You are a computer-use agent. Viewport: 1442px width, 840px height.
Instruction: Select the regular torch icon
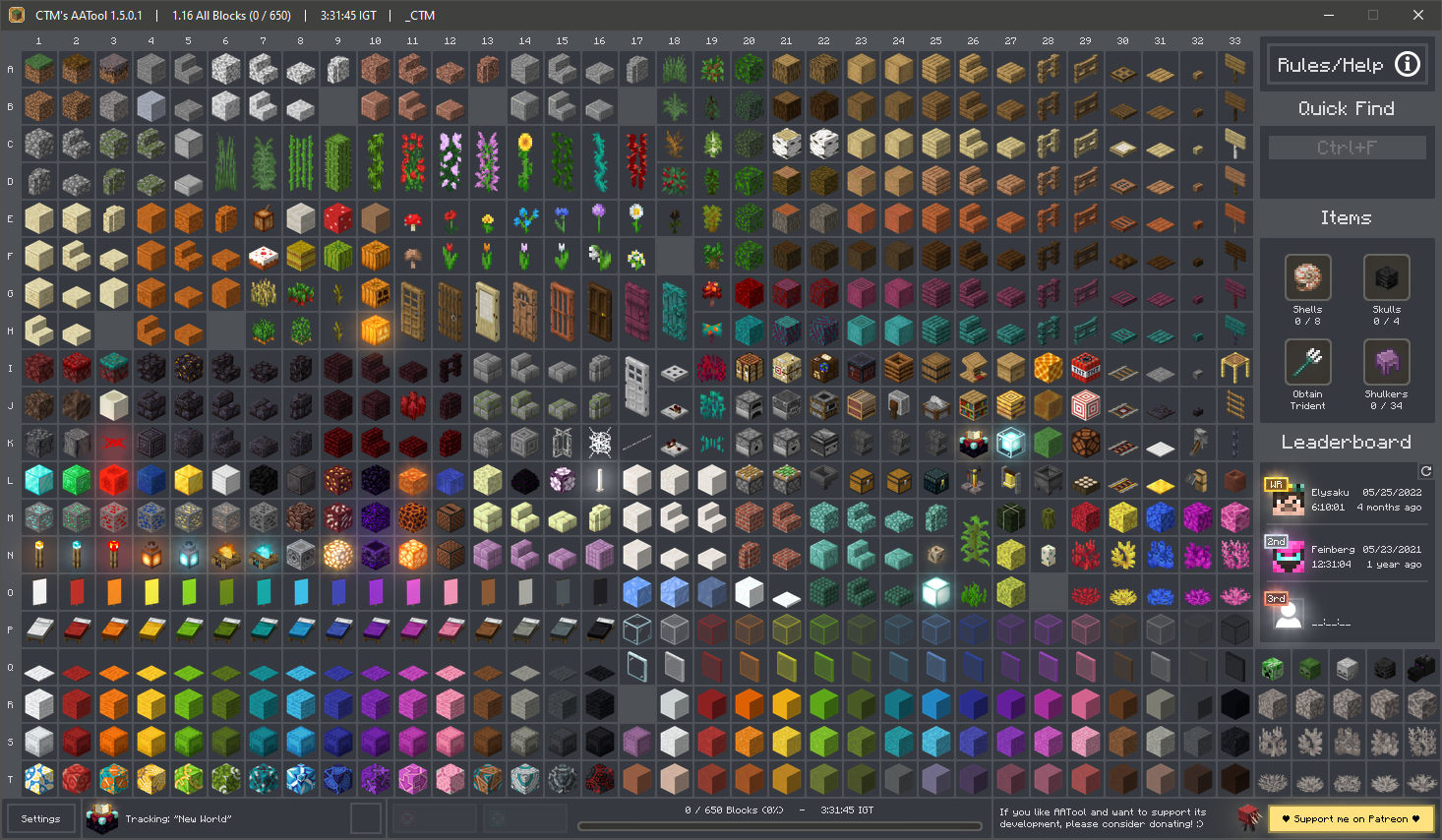click(x=38, y=555)
